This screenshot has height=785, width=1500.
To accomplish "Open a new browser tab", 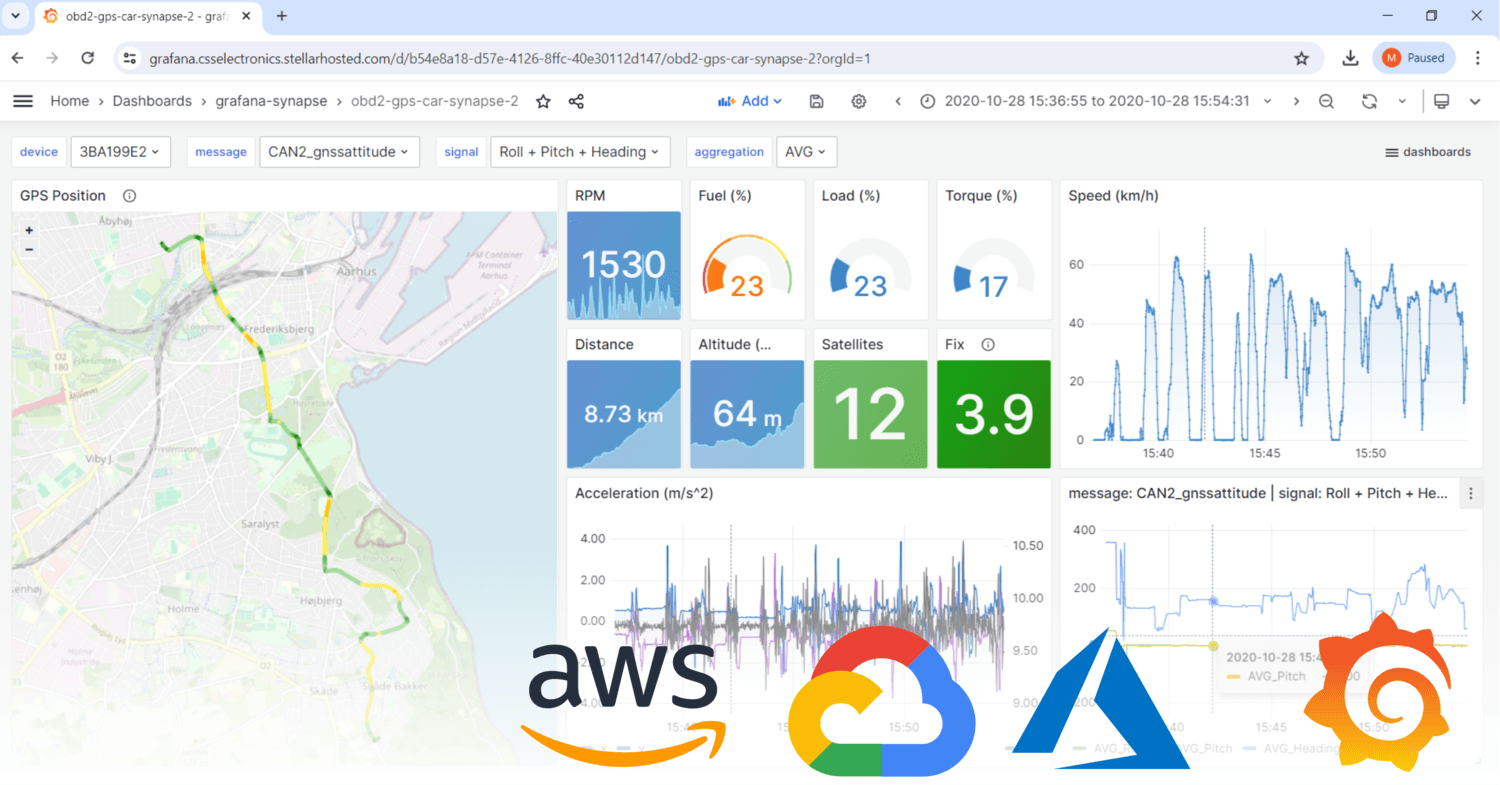I will [282, 16].
